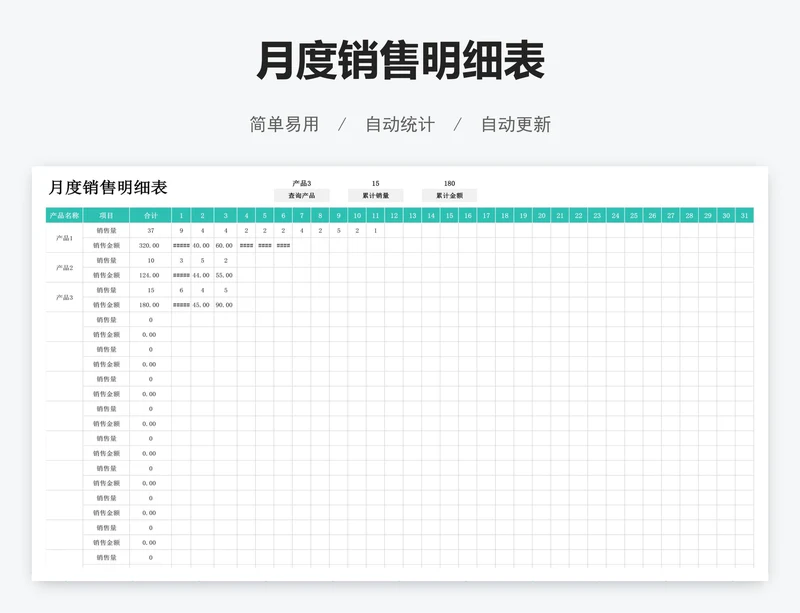
Task: Click the day 31 column header
Action: pyautogui.click(x=744, y=215)
